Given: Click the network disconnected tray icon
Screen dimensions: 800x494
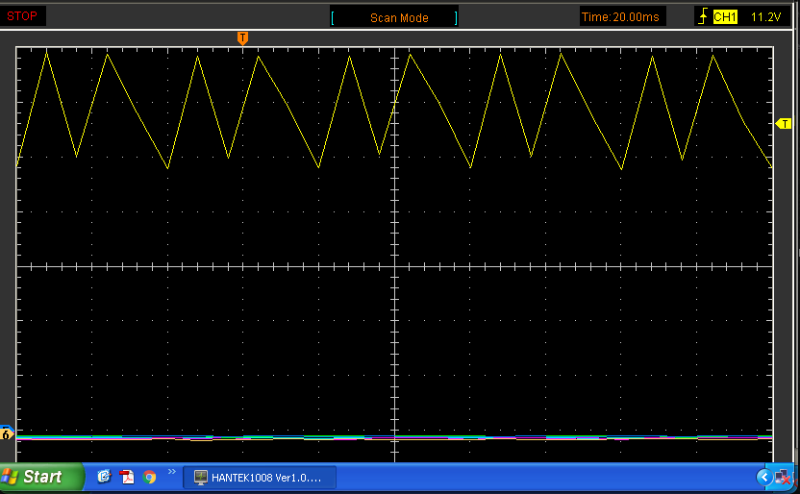Looking at the screenshot, I should coord(780,477).
